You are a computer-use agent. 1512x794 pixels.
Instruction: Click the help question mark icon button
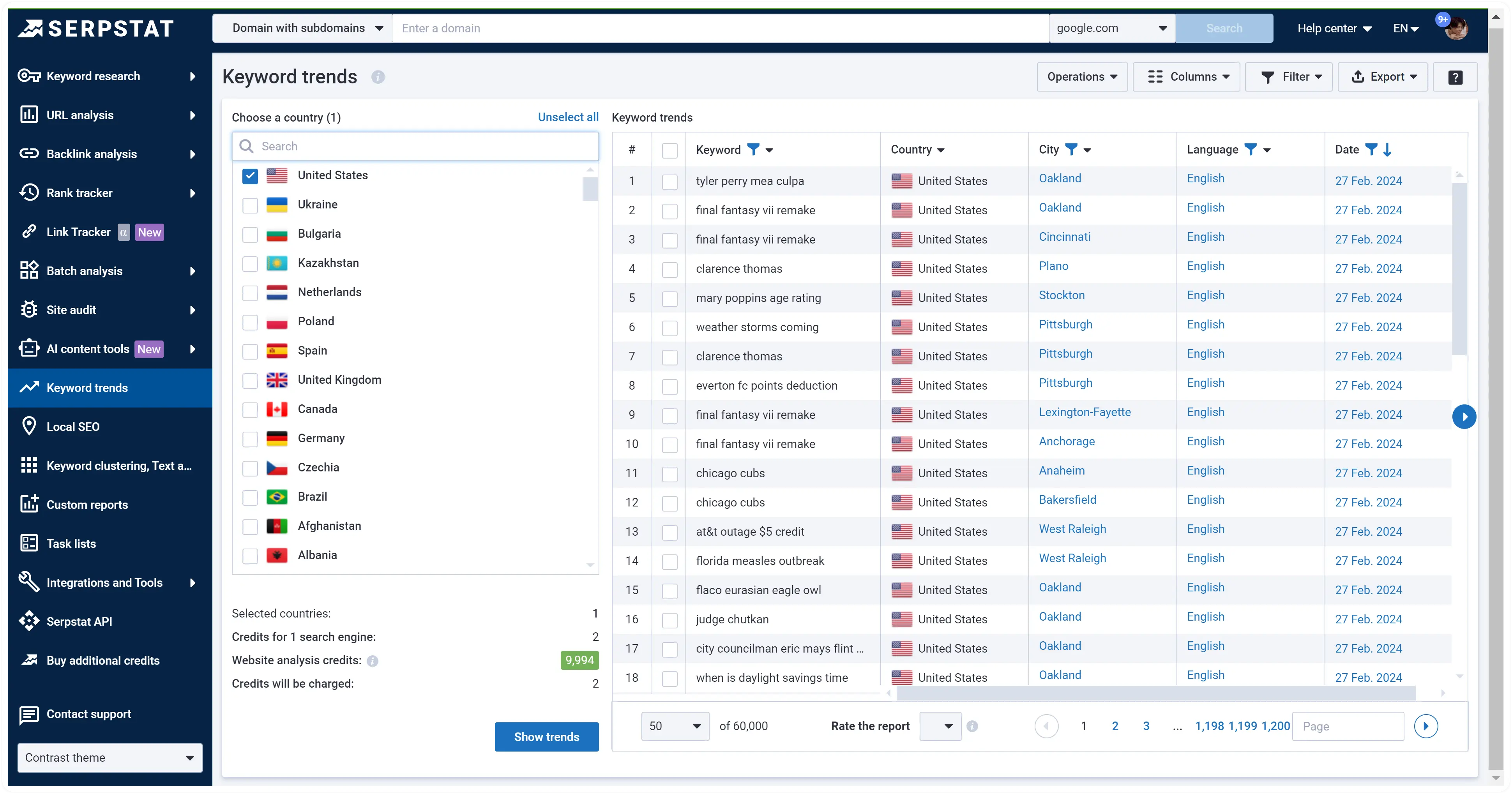pyautogui.click(x=1455, y=77)
